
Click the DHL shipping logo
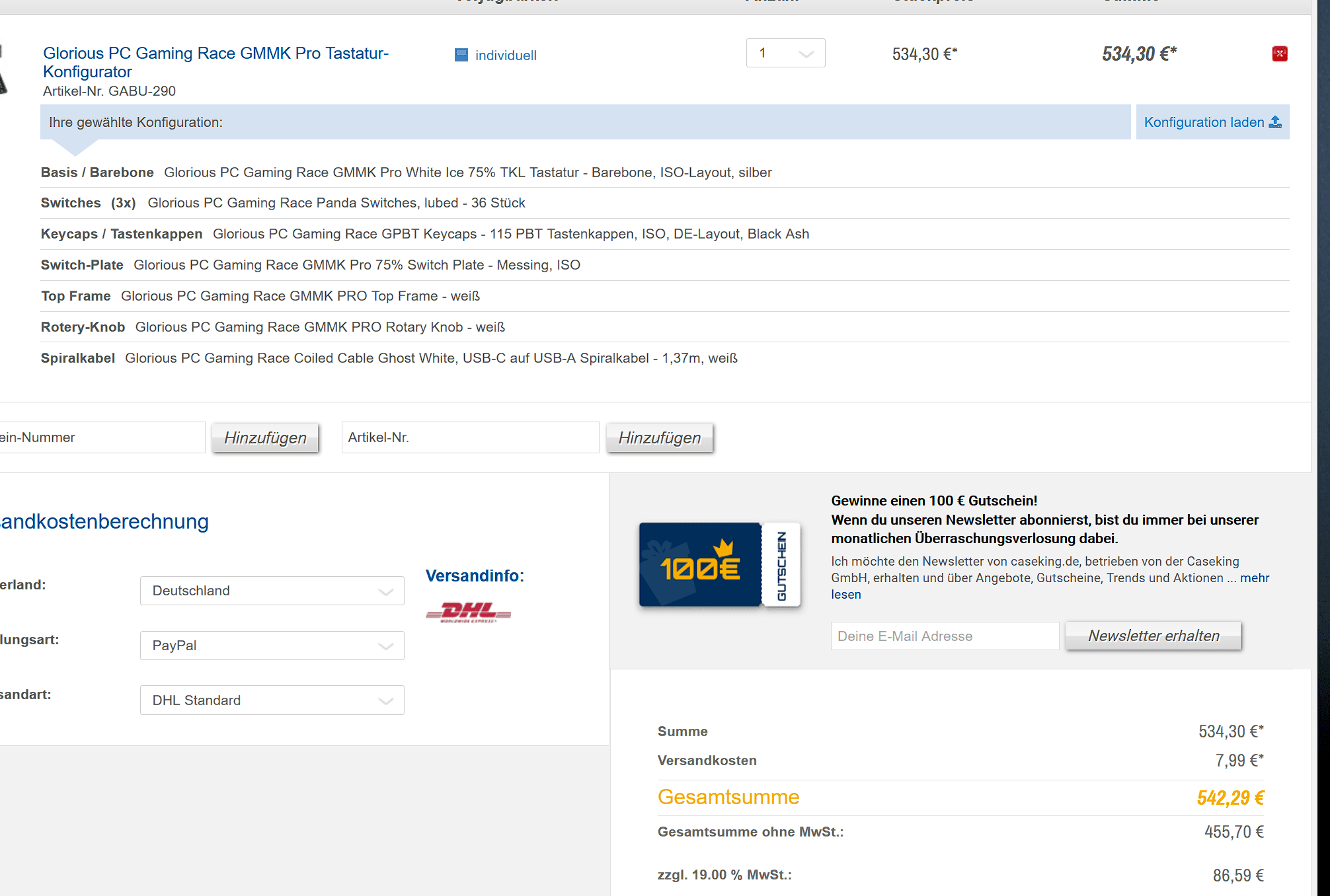pos(468,612)
